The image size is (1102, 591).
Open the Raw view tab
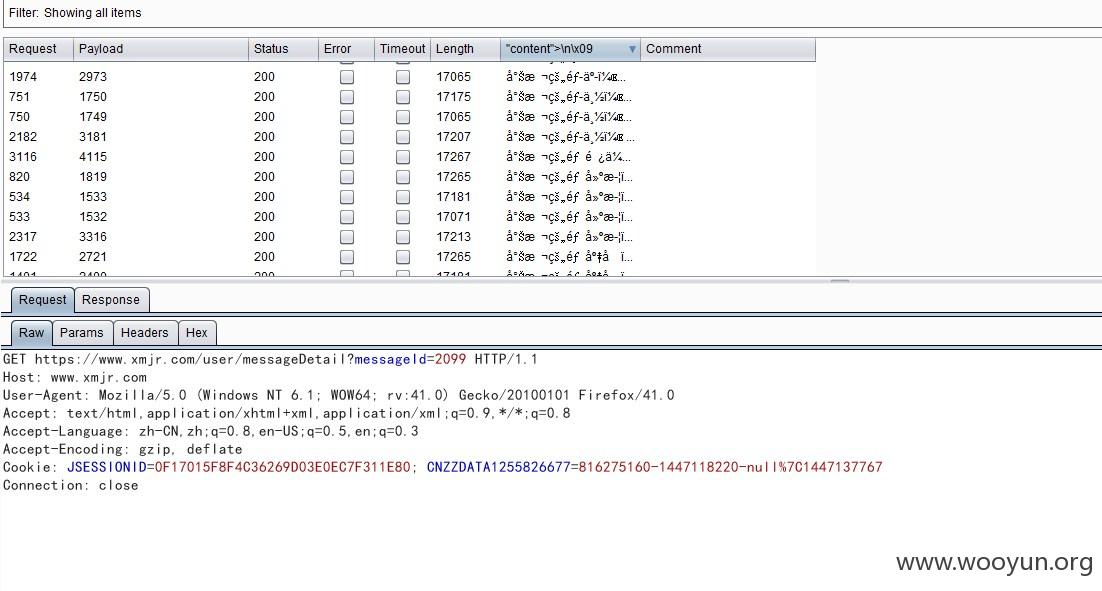[x=32, y=333]
